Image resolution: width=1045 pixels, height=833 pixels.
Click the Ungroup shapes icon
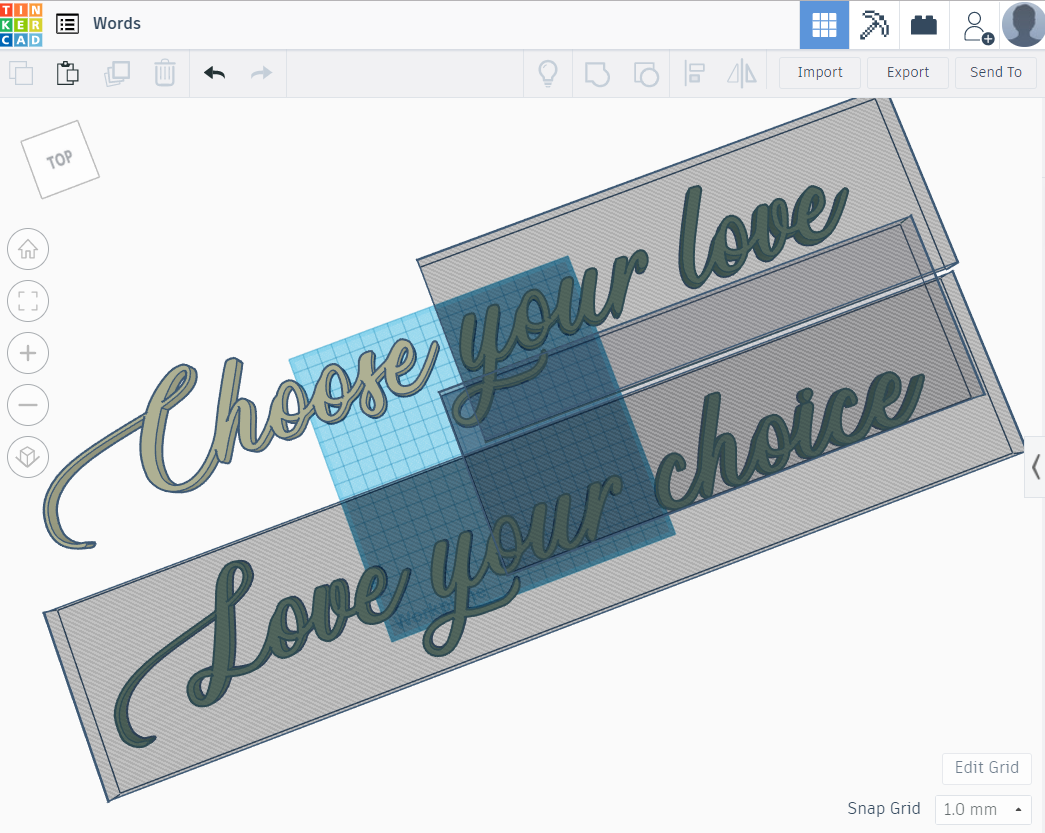coord(645,73)
